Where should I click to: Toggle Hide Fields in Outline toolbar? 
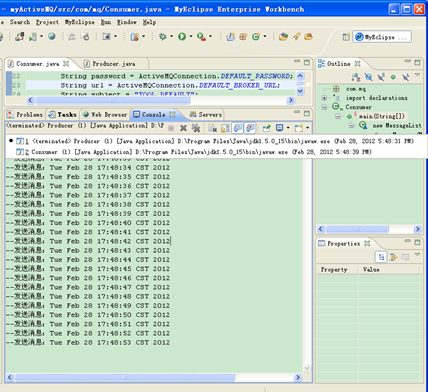point(368,77)
